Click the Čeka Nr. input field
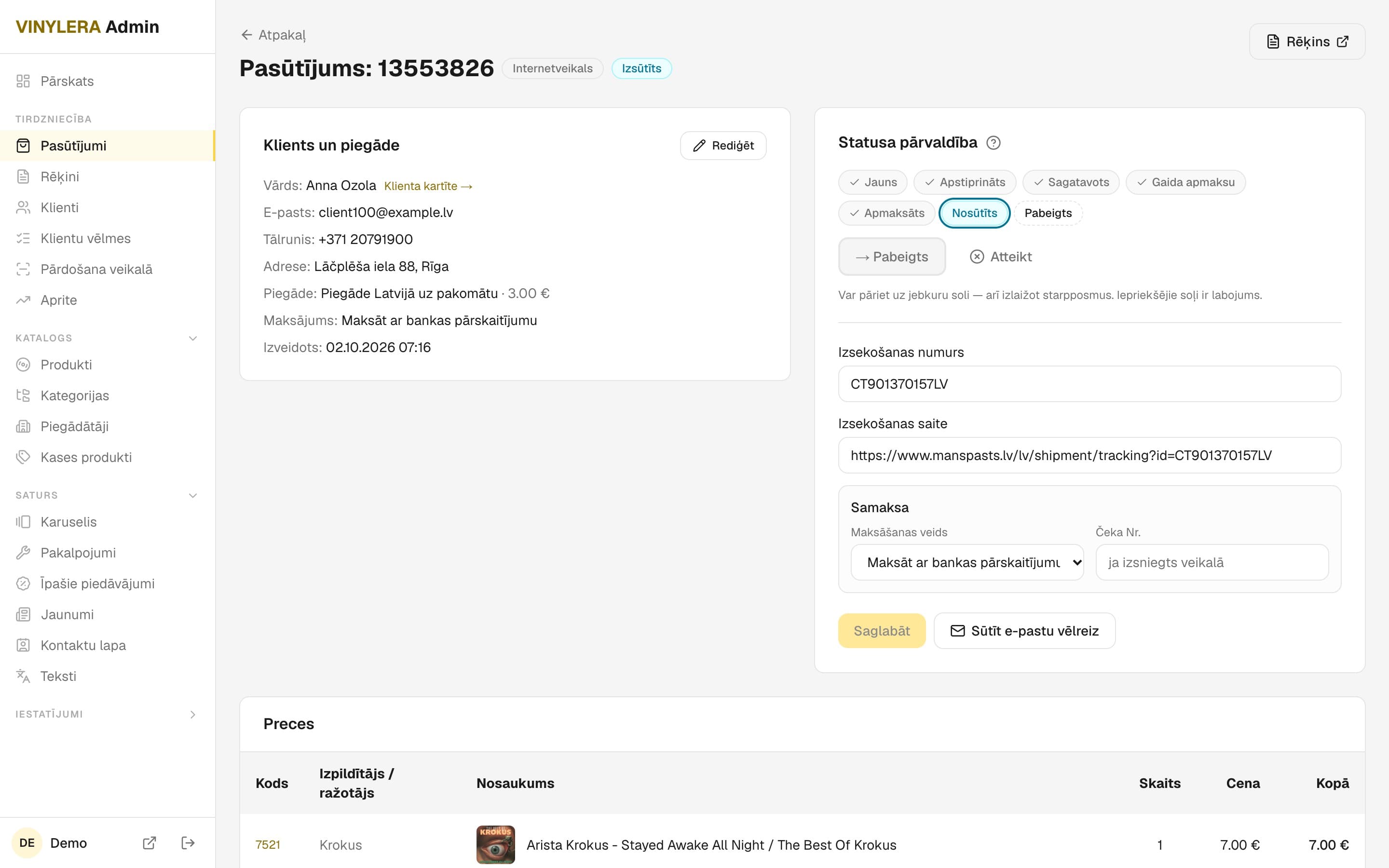 [x=1212, y=563]
